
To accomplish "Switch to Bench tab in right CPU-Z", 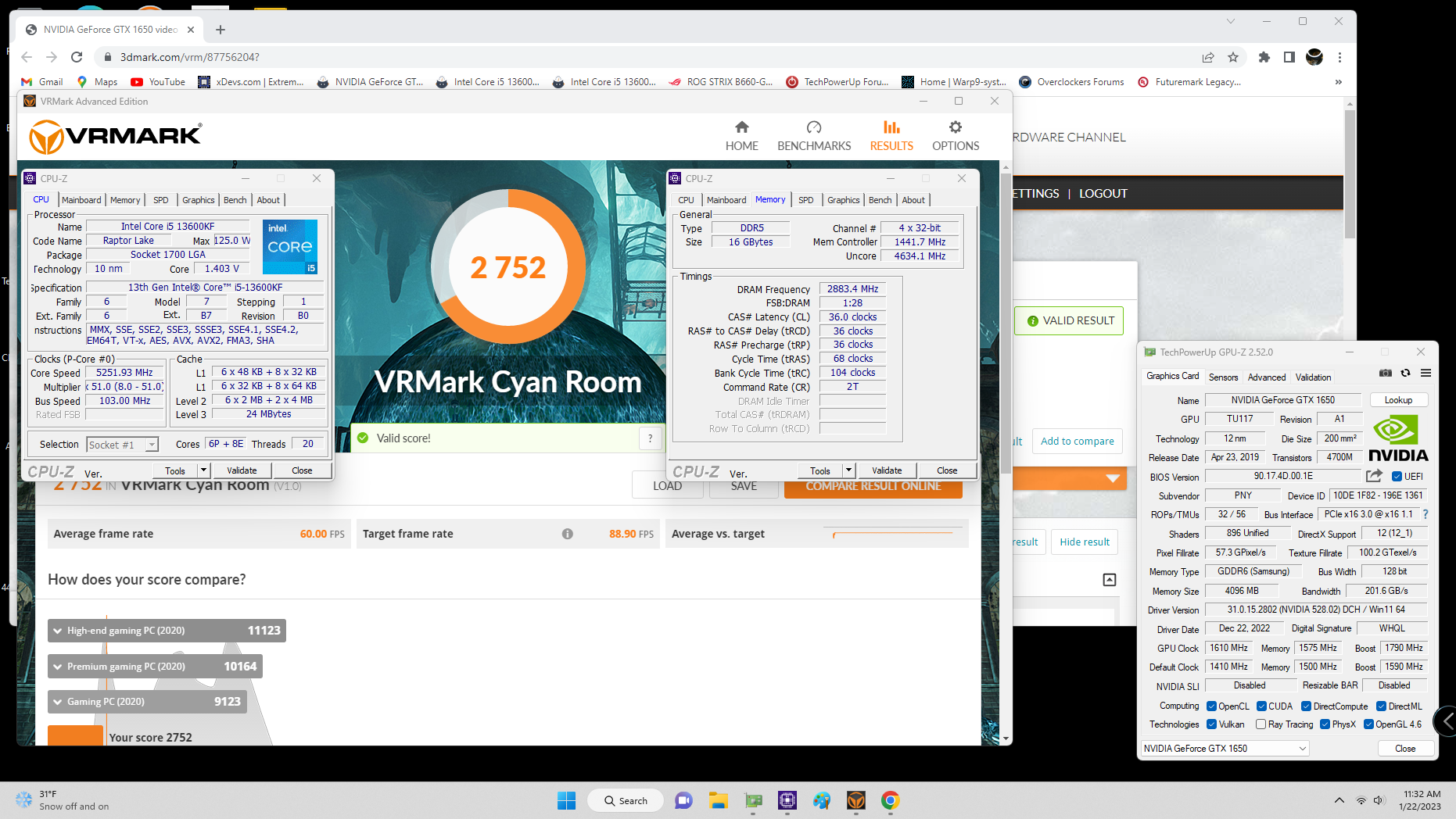I will coord(880,200).
